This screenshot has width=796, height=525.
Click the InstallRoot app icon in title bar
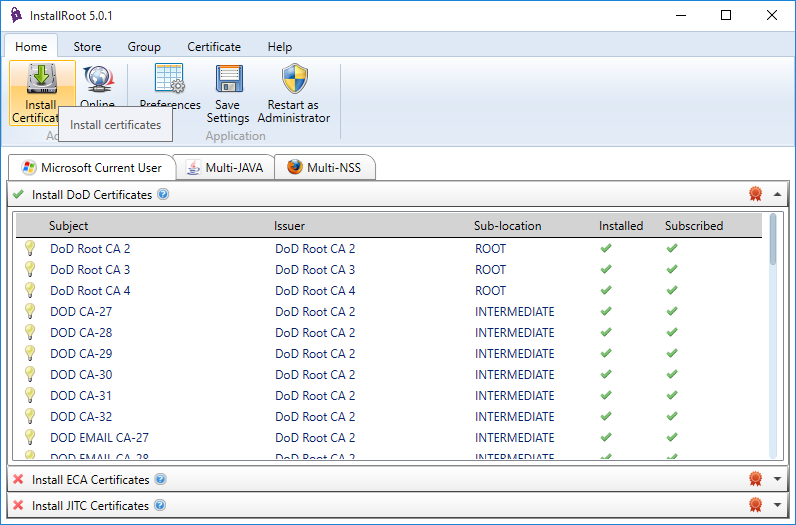point(16,15)
